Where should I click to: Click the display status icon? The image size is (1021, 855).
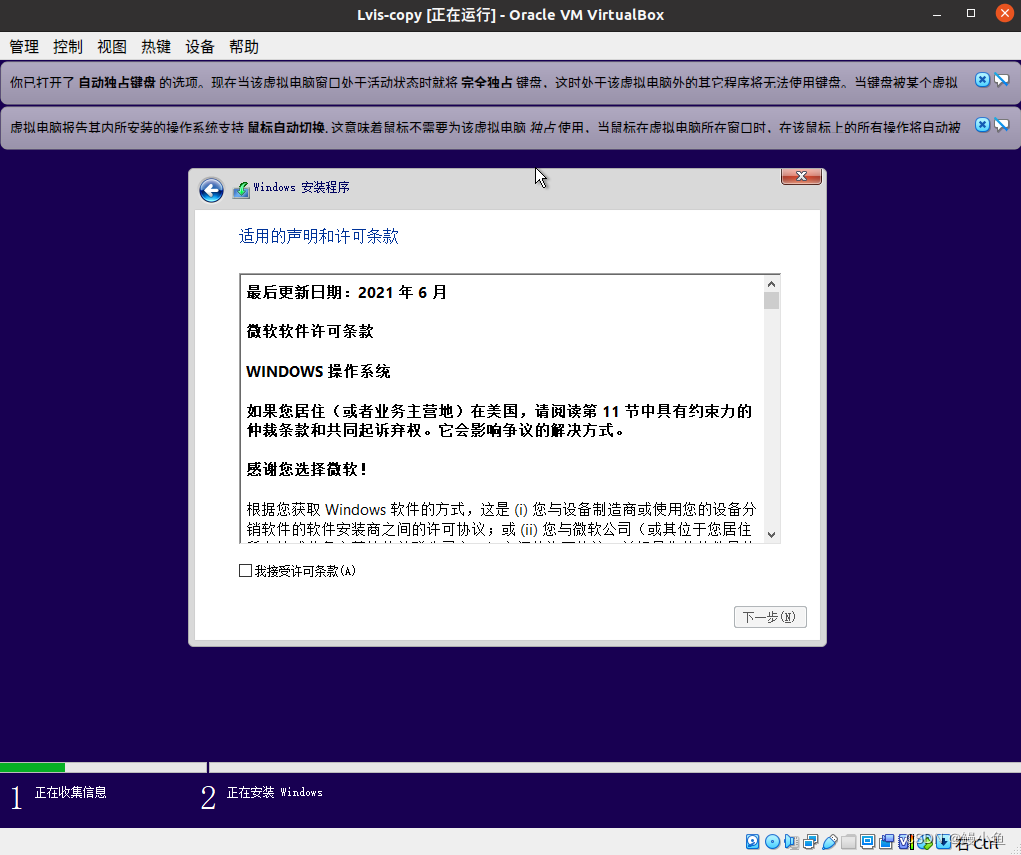click(867, 841)
